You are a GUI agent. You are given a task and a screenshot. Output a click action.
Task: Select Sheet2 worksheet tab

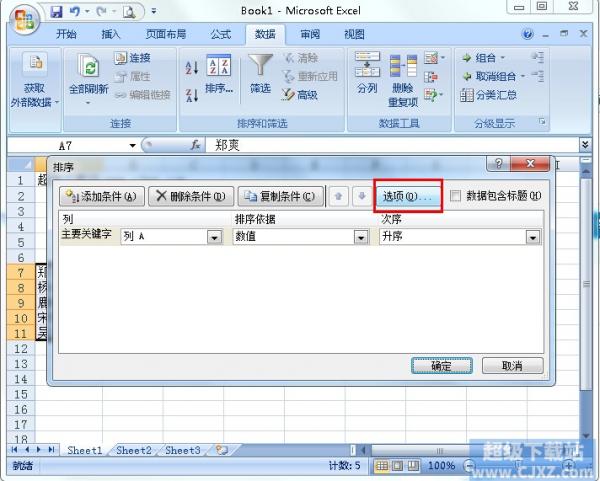click(x=134, y=450)
